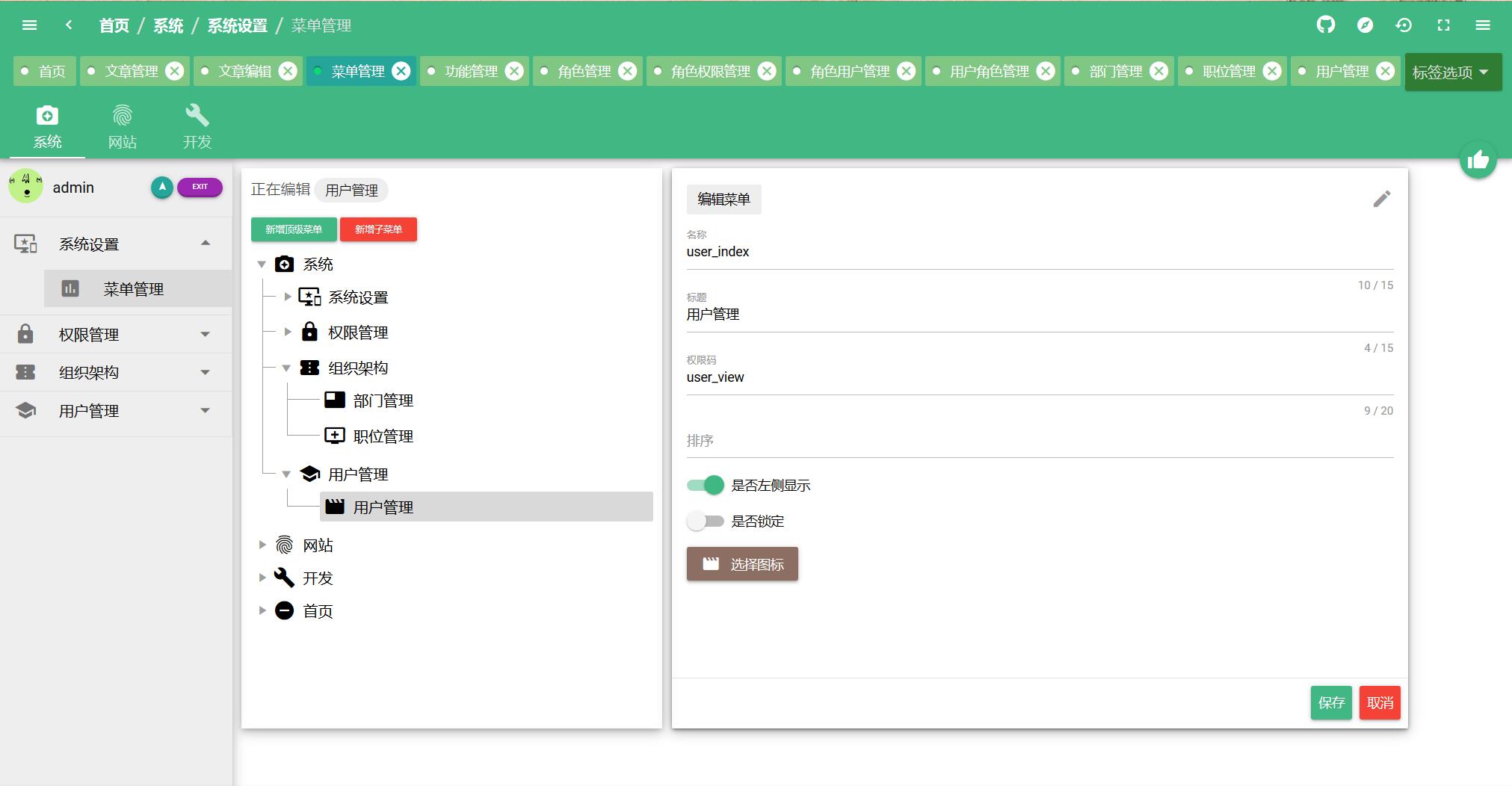Click the restore history icon

pos(1404,25)
